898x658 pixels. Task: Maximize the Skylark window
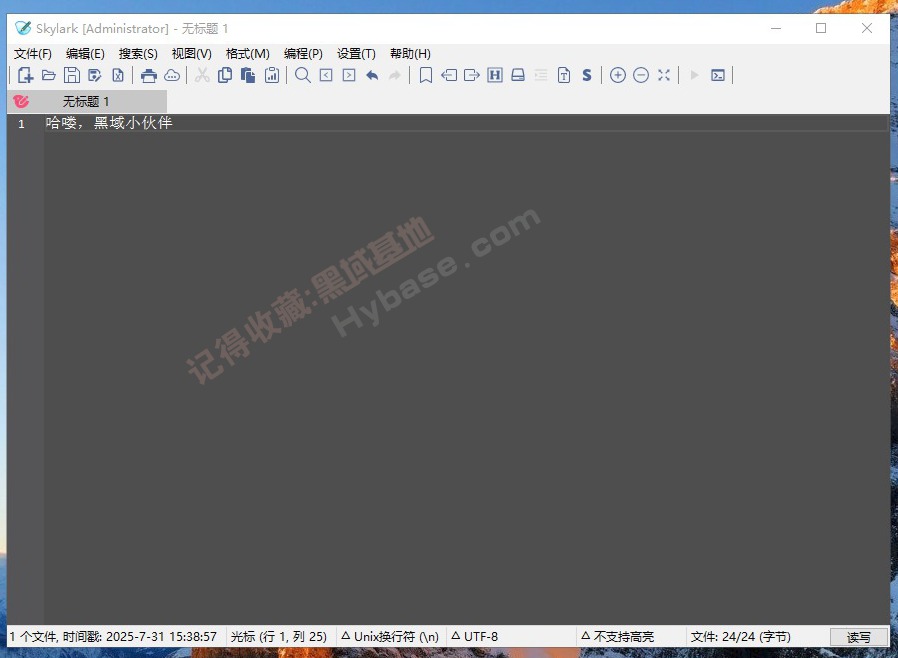[821, 28]
